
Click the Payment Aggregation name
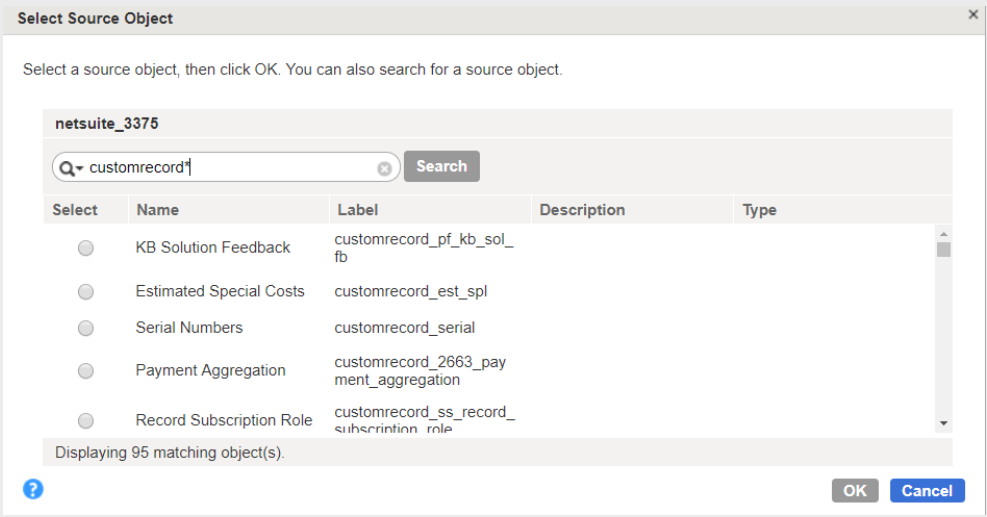[x=210, y=370]
